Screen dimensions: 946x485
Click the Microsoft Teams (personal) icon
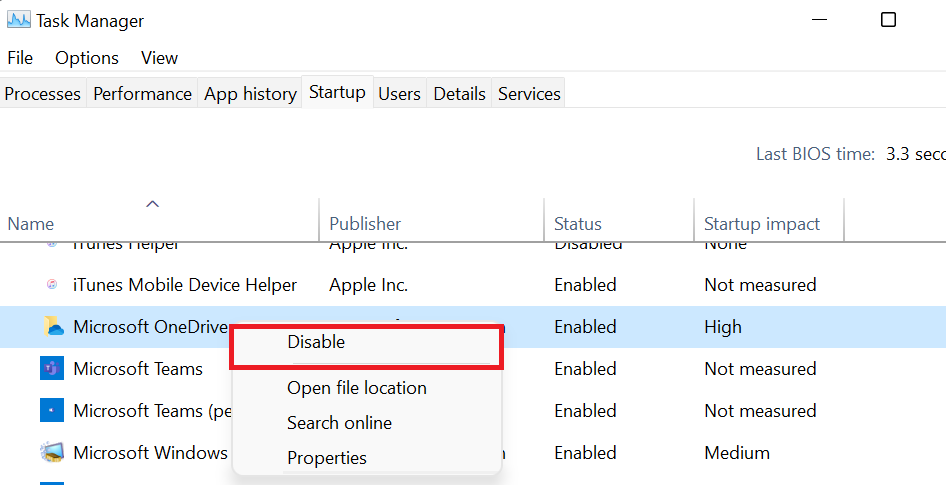pyautogui.click(x=52, y=410)
